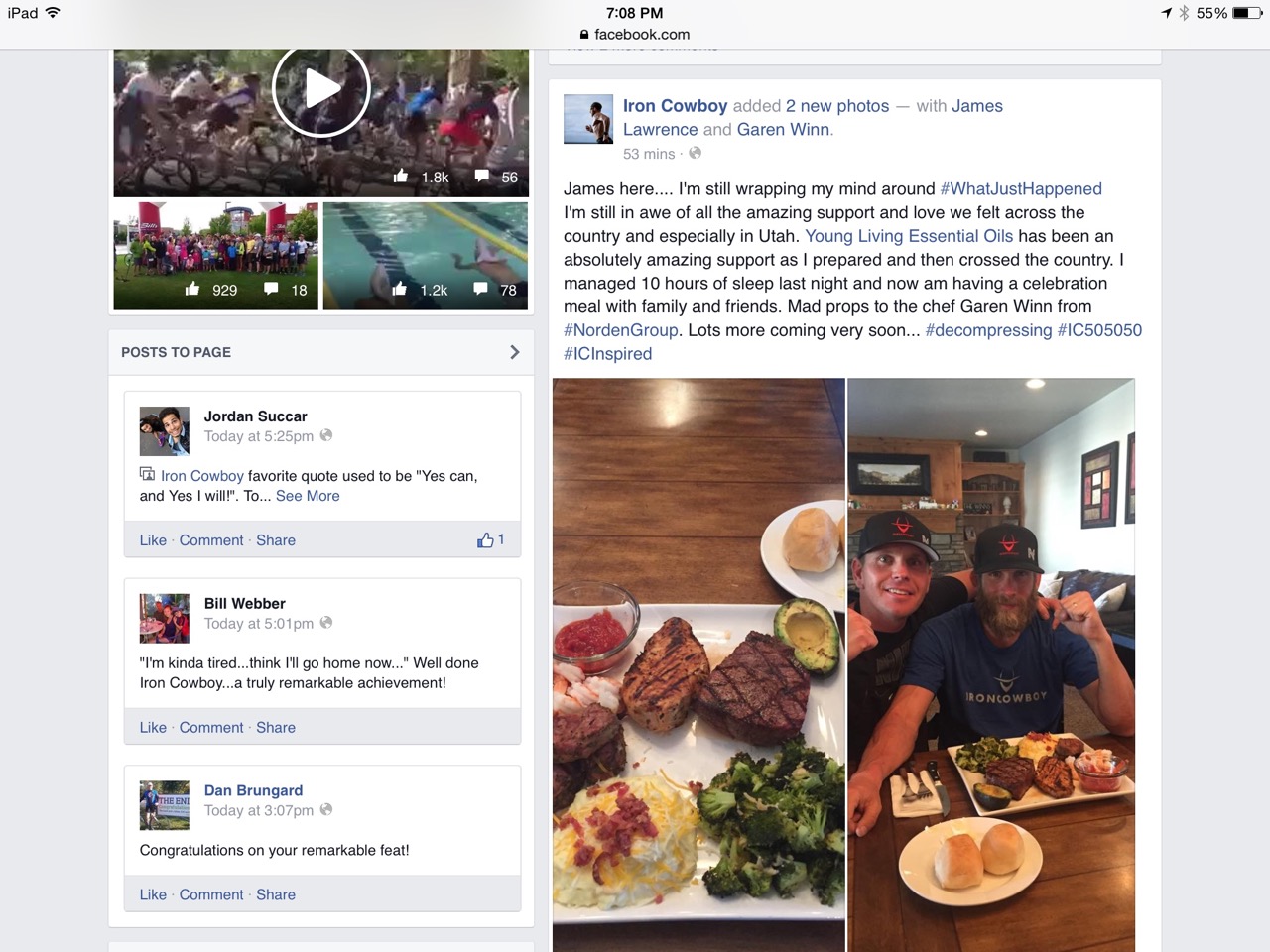Viewport: 1270px width, 952px height.
Task: Click Jordan Succar's profile picture
Action: 165,430
